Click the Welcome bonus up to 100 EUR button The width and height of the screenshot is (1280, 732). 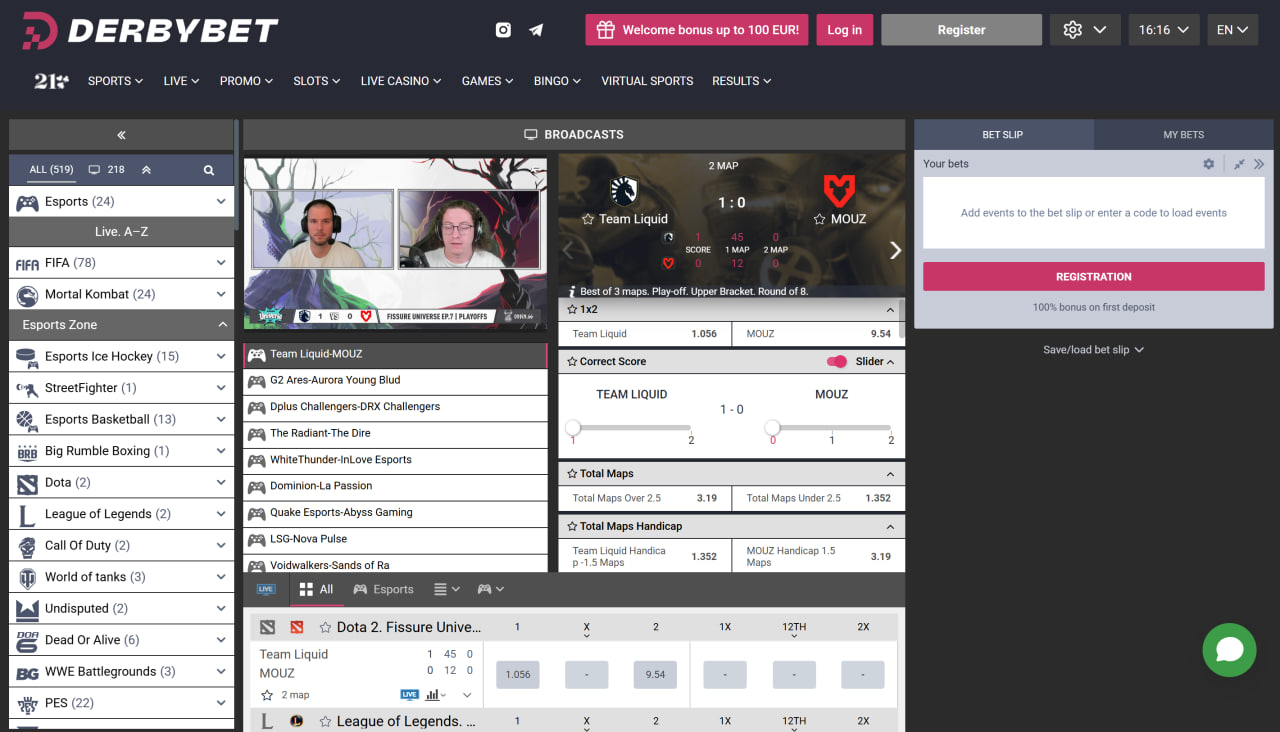click(697, 30)
